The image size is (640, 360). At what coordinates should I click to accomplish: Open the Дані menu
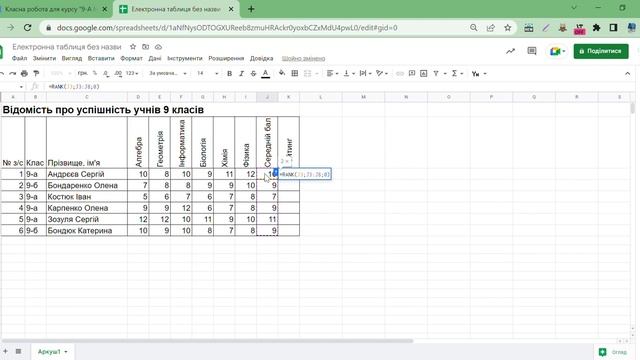[x=155, y=58]
